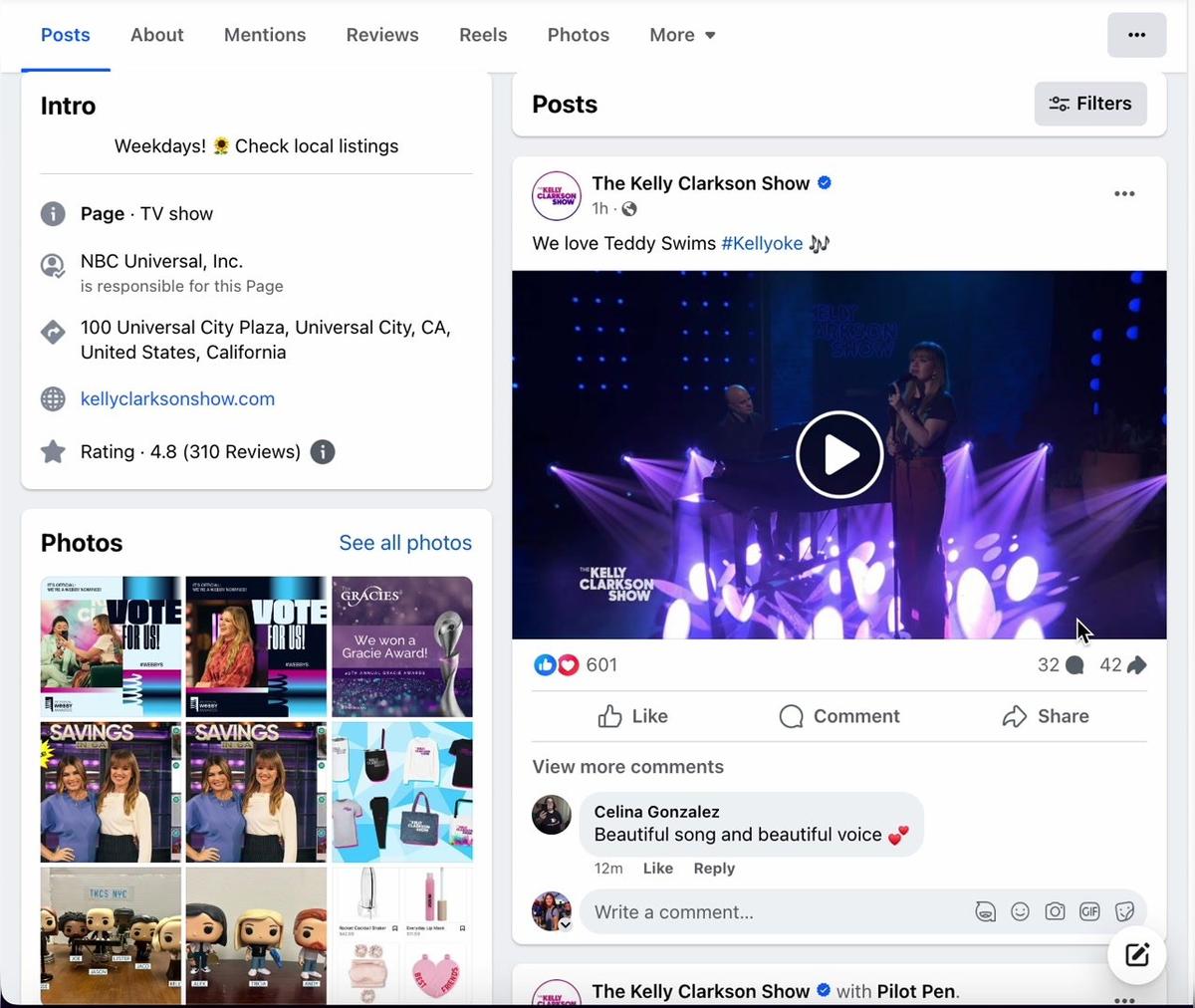Open the page options three-dot menu
The width and height of the screenshot is (1195, 1008).
(1136, 35)
